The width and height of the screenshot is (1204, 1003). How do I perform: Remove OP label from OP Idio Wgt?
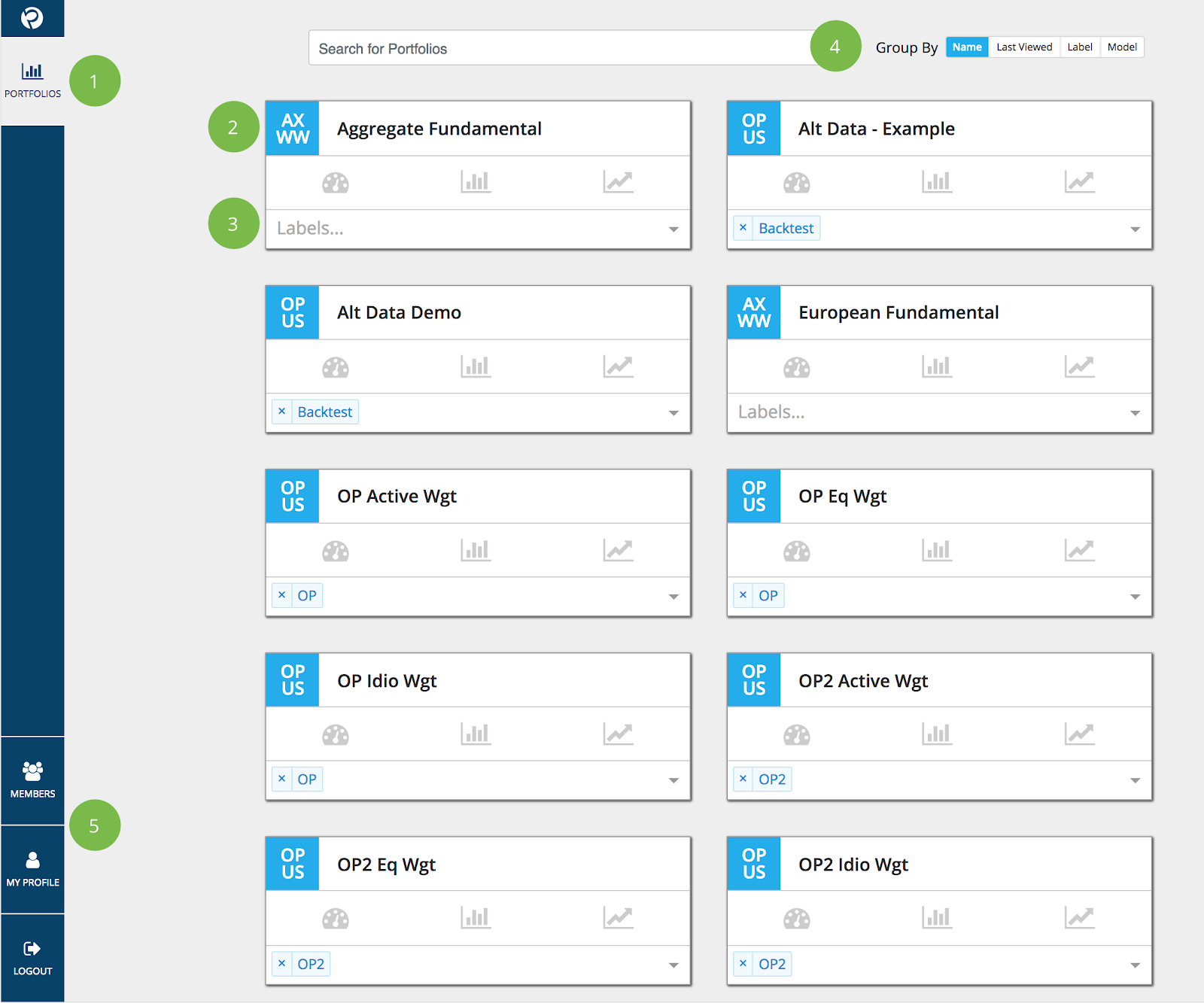pos(281,779)
